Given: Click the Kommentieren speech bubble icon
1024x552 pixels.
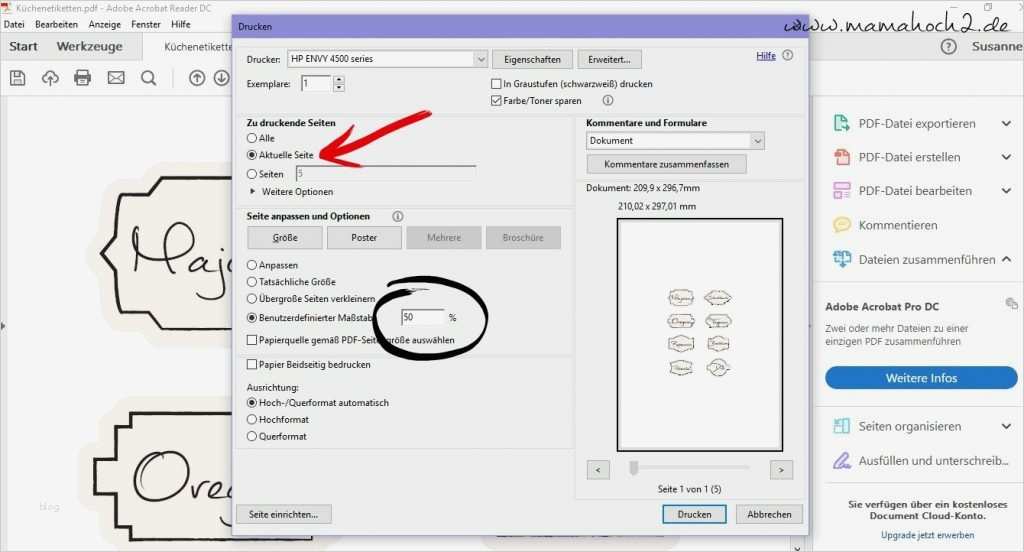Looking at the screenshot, I should coord(841,225).
